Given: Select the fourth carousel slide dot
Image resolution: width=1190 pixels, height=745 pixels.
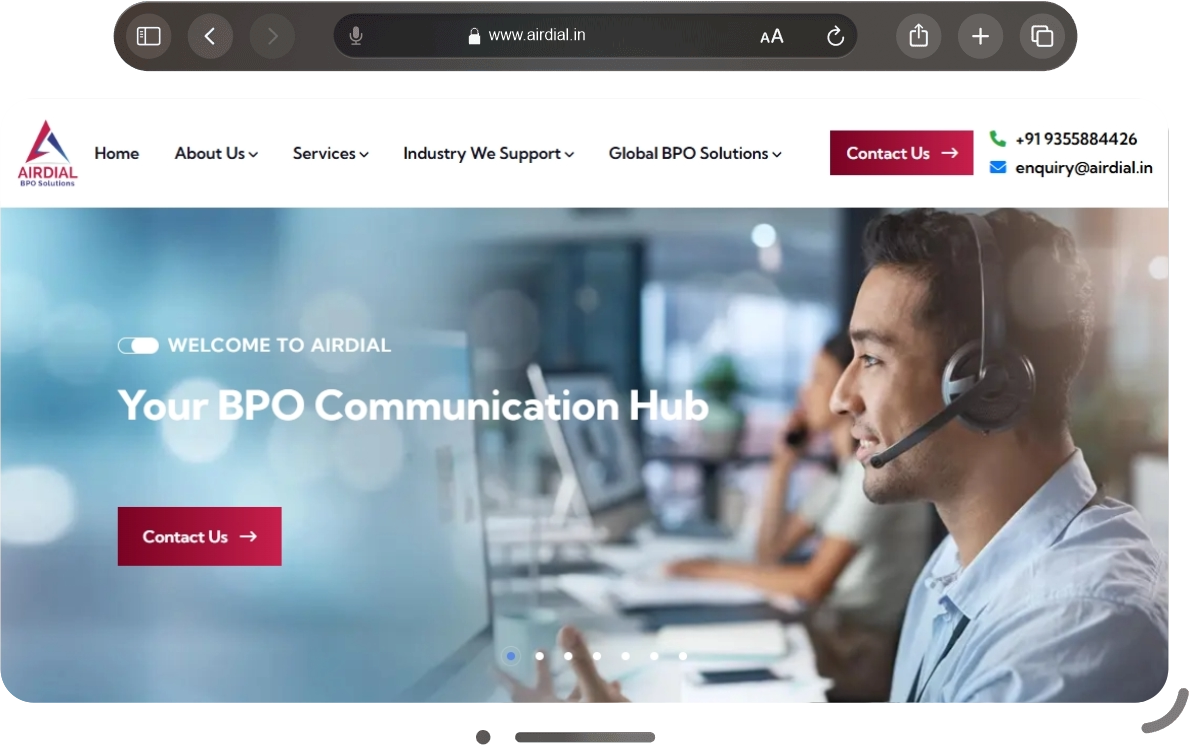Looking at the screenshot, I should [x=597, y=655].
